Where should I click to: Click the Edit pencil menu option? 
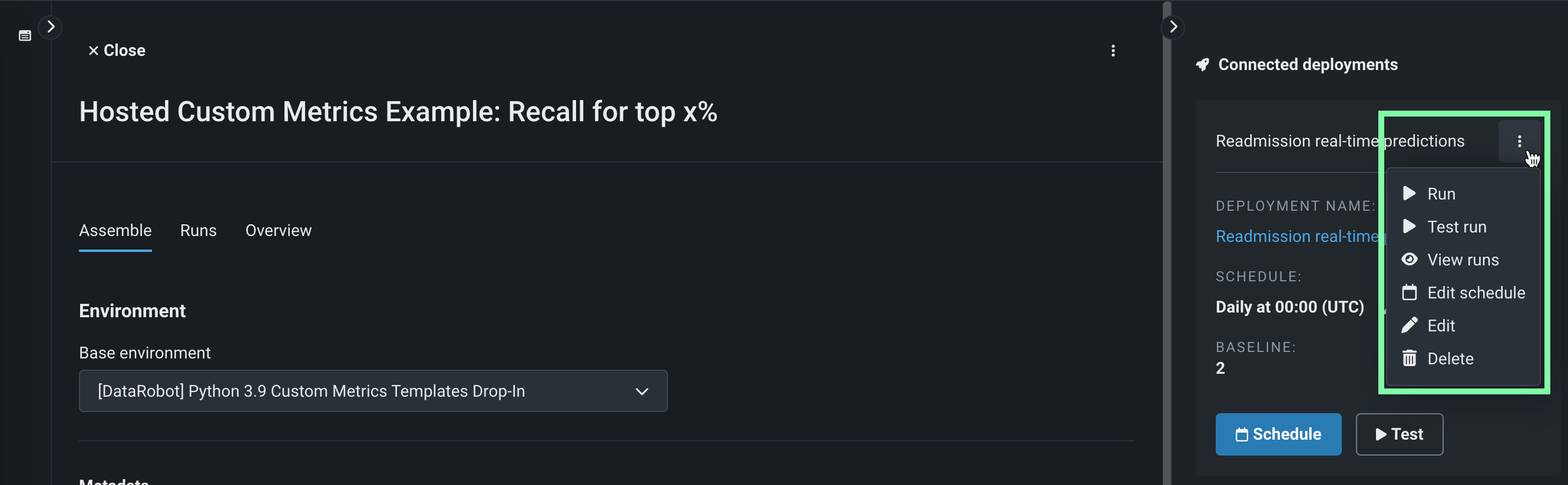[x=1440, y=325]
